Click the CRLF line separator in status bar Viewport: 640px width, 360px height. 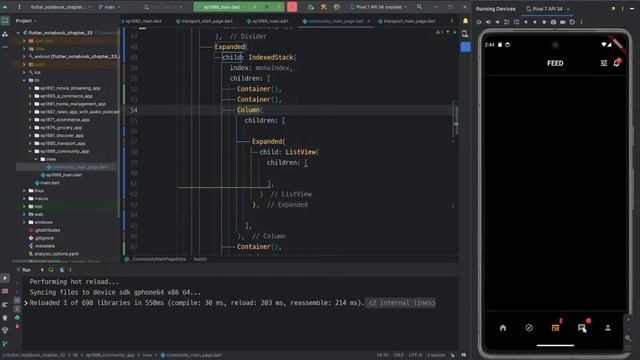pos(398,355)
